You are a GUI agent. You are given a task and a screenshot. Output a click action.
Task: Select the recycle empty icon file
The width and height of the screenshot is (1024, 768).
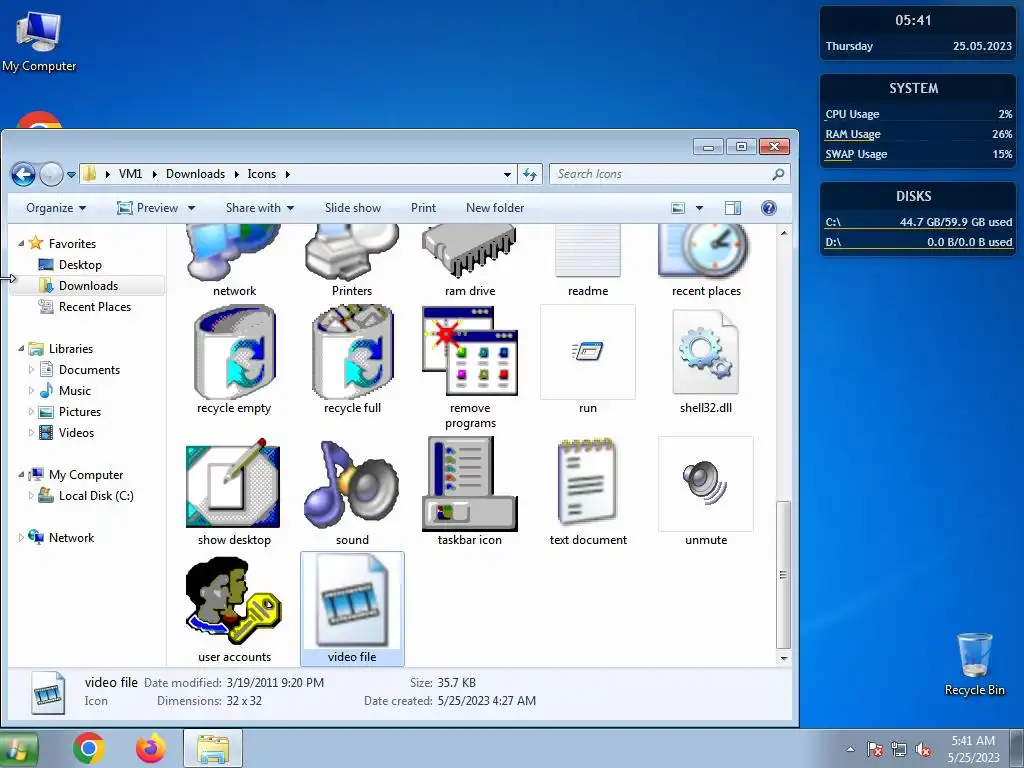tap(234, 359)
